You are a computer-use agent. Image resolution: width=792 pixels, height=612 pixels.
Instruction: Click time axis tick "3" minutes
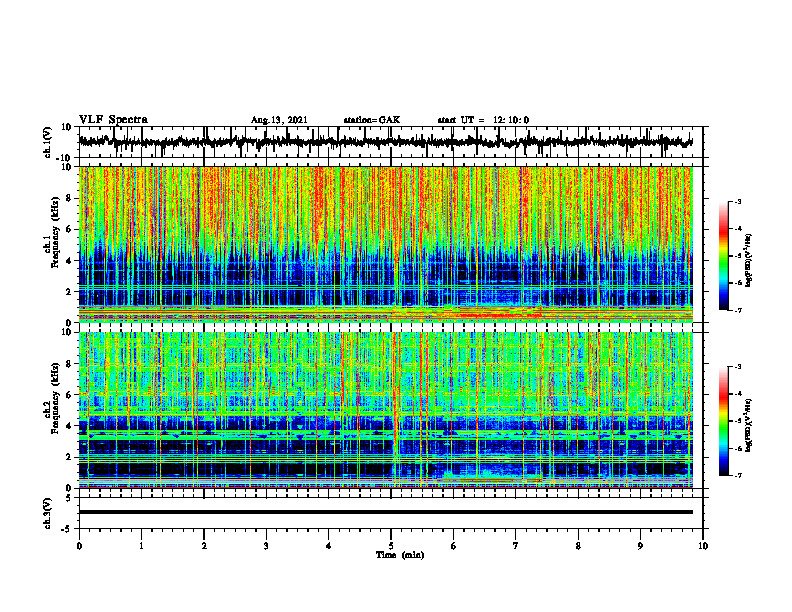266,546
